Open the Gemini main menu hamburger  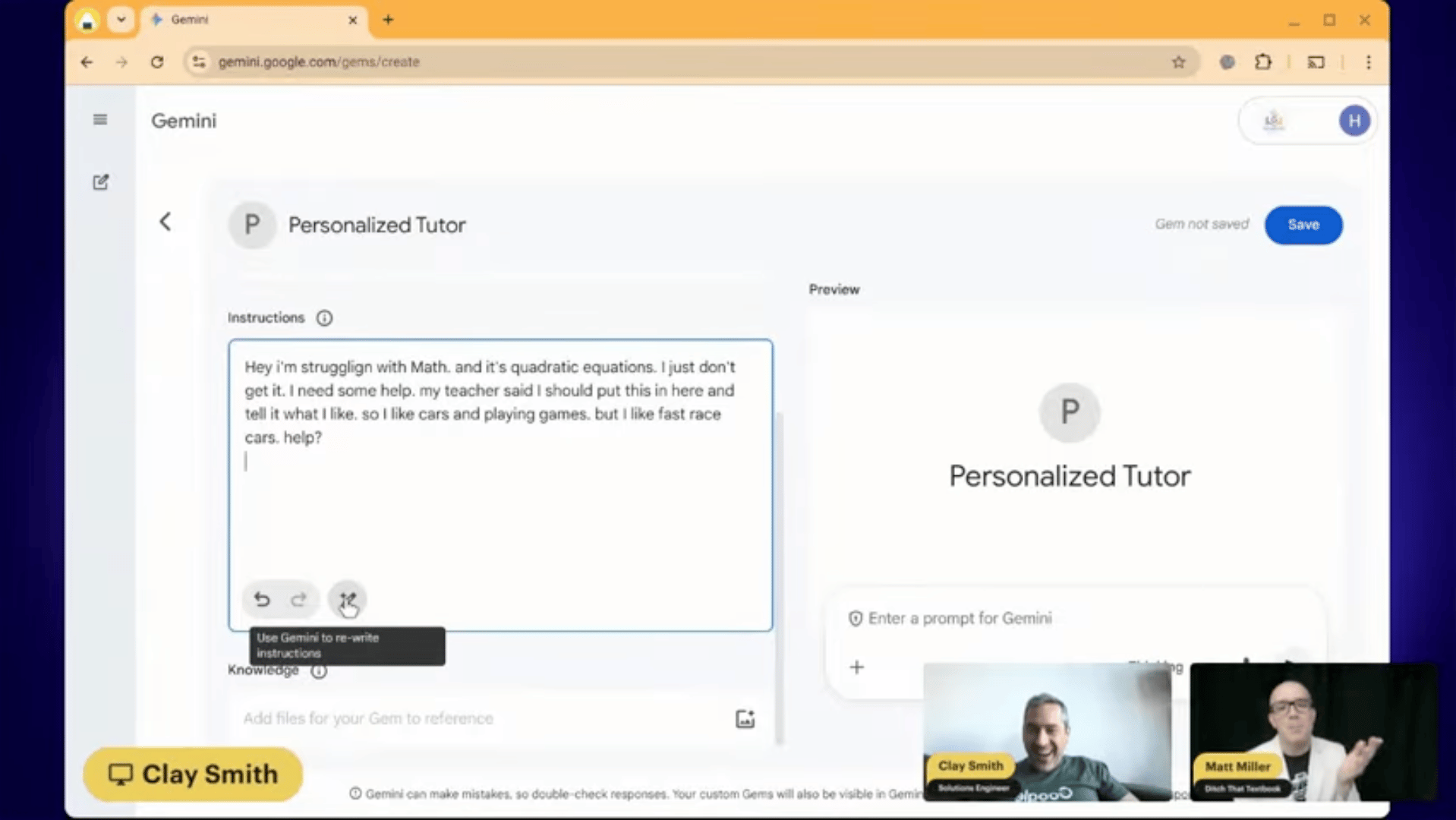click(100, 120)
